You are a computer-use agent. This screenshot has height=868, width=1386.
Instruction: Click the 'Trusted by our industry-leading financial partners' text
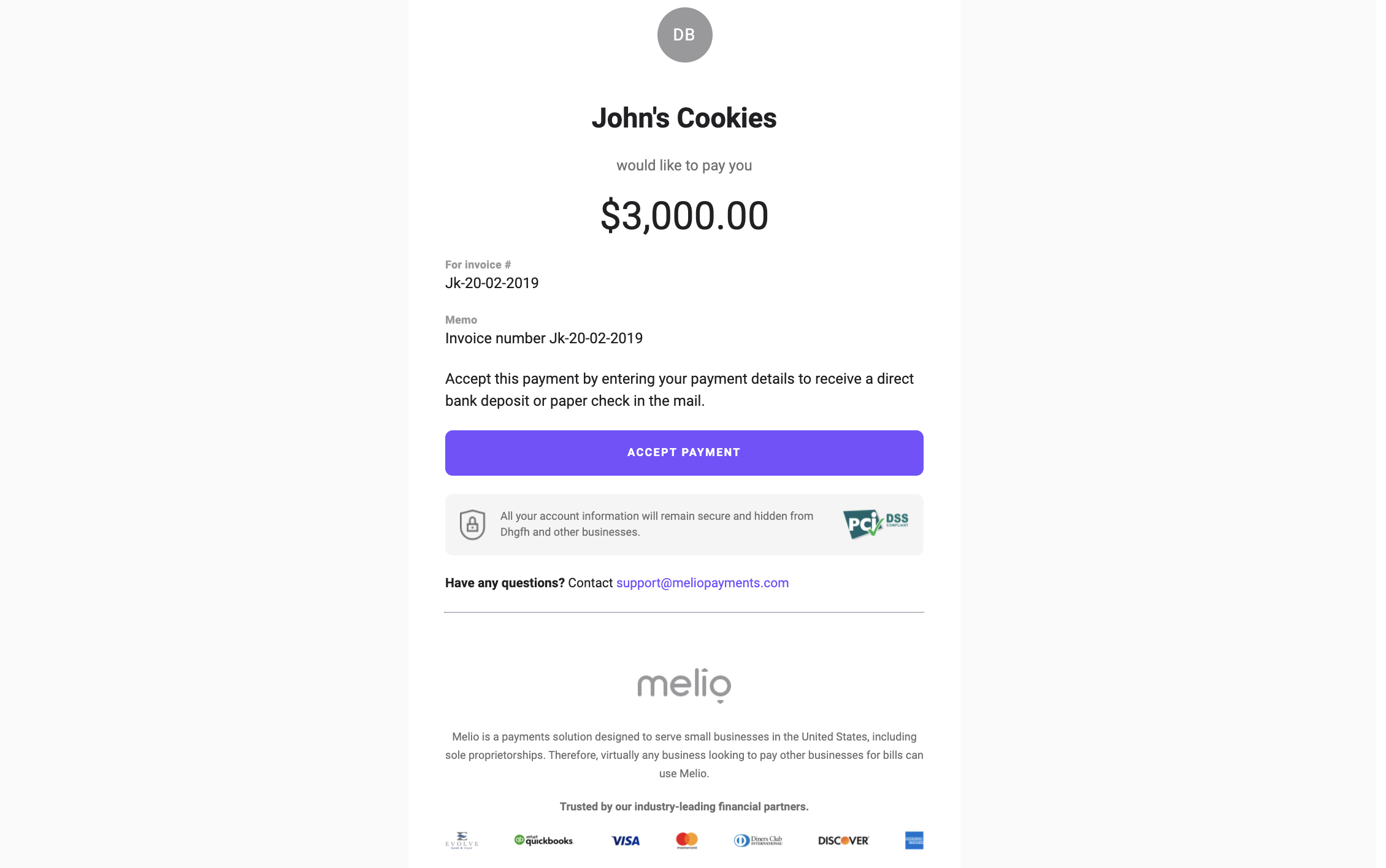click(684, 807)
